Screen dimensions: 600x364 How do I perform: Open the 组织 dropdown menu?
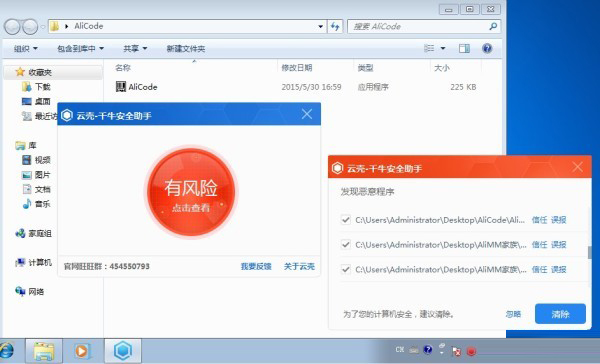[x=26, y=49]
